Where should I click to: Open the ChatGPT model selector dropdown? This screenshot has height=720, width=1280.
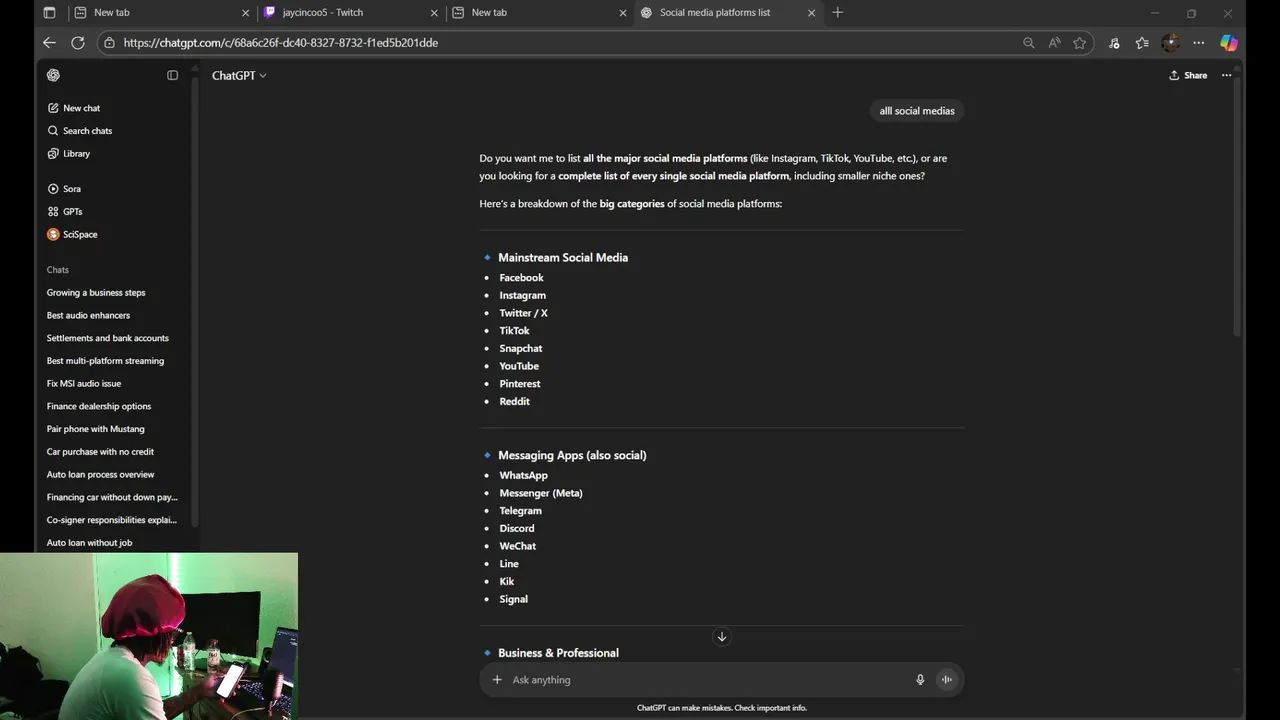239,76
